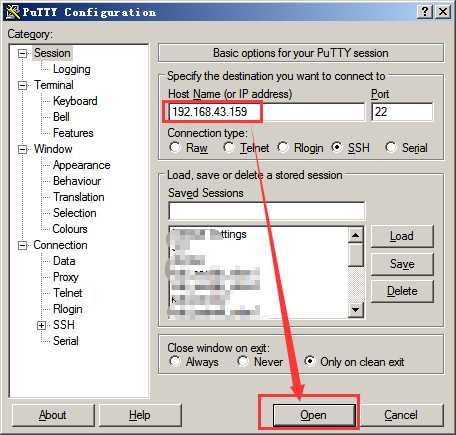Close the PuTTY Configuration window
This screenshot has width=456, height=435.
point(443,12)
